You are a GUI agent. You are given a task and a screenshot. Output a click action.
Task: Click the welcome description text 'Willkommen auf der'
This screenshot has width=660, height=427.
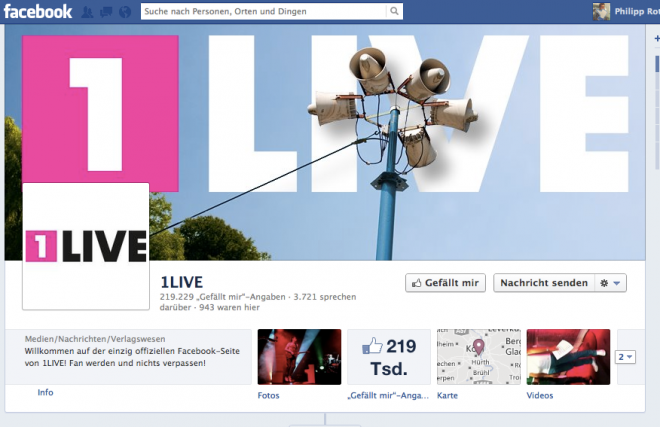pos(132,357)
